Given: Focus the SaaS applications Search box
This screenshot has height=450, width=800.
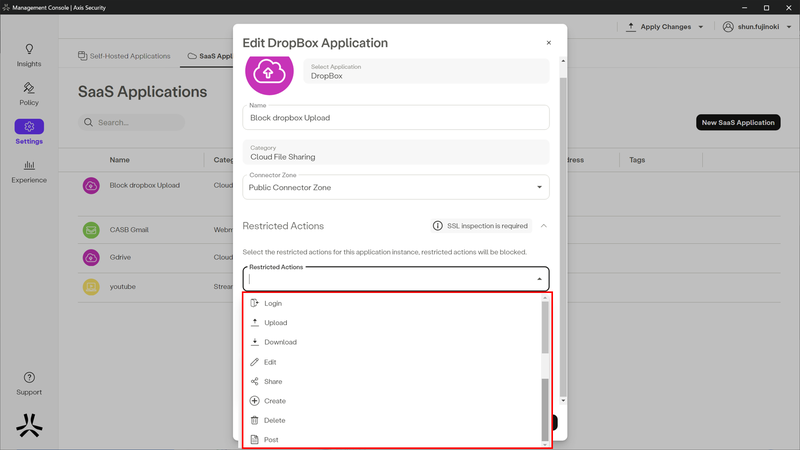Looking at the screenshot, I should click(x=131, y=122).
